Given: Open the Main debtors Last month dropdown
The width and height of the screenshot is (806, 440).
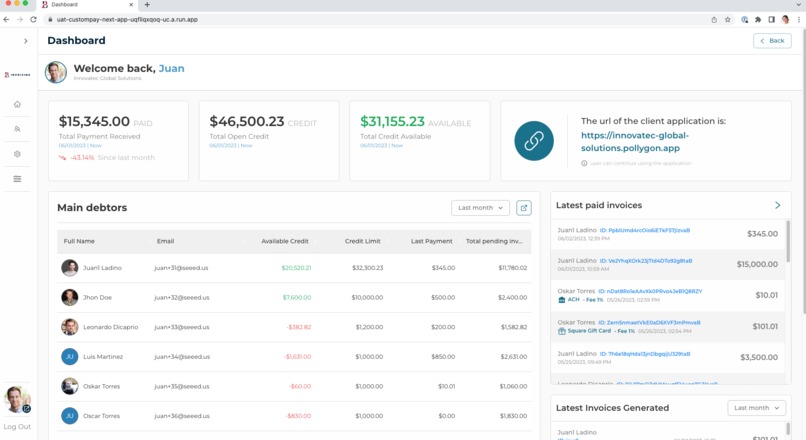Looking at the screenshot, I should click(x=480, y=208).
